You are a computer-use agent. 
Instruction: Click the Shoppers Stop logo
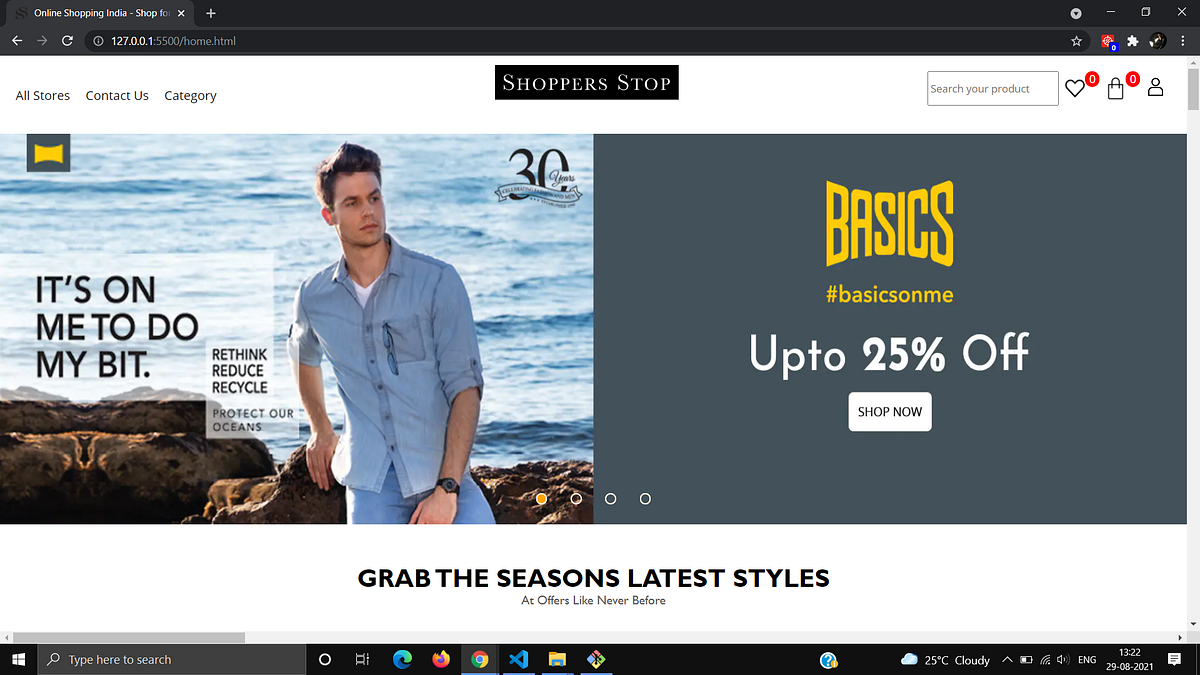587,82
